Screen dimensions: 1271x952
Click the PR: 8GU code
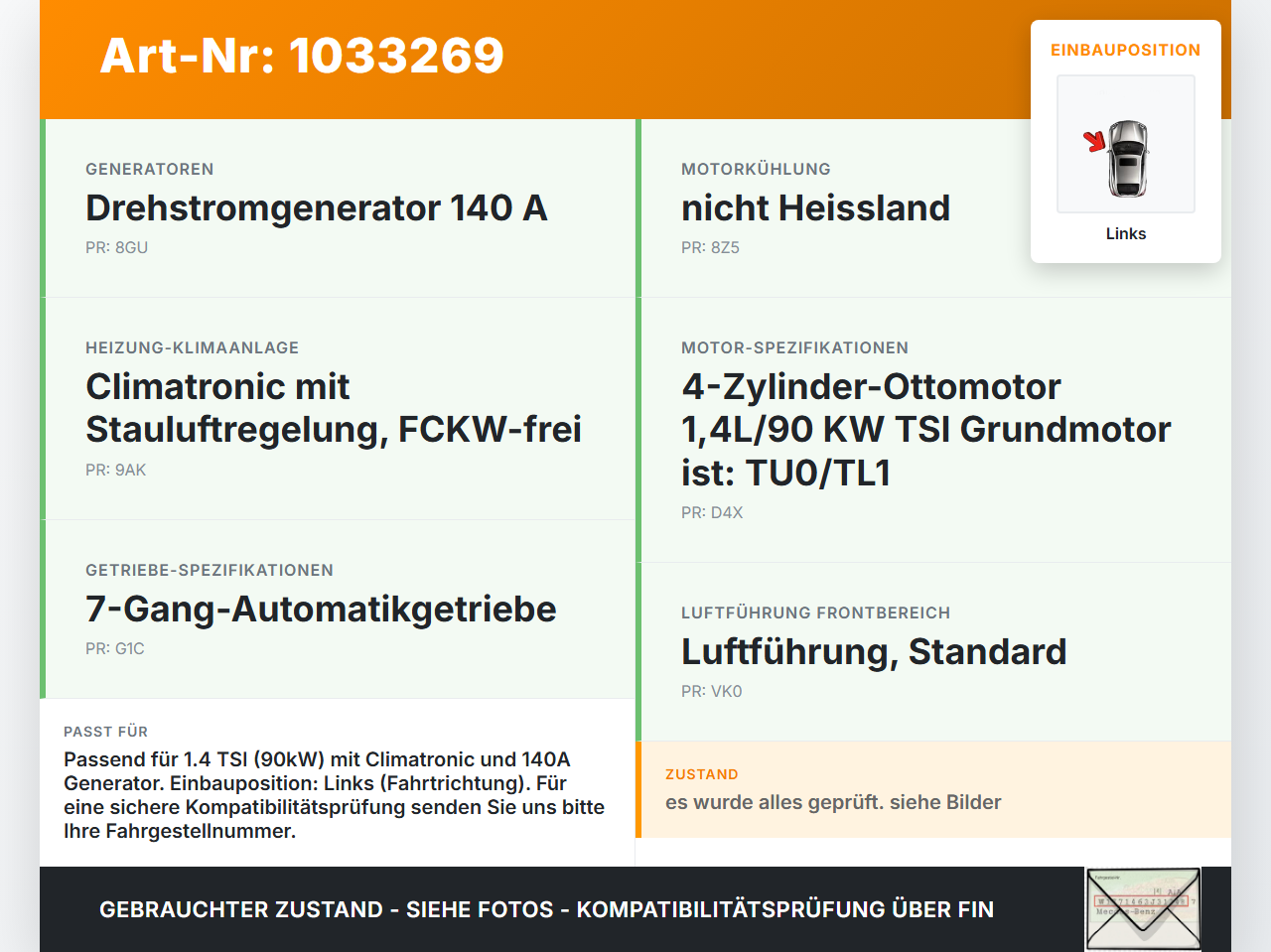pyautogui.click(x=116, y=248)
